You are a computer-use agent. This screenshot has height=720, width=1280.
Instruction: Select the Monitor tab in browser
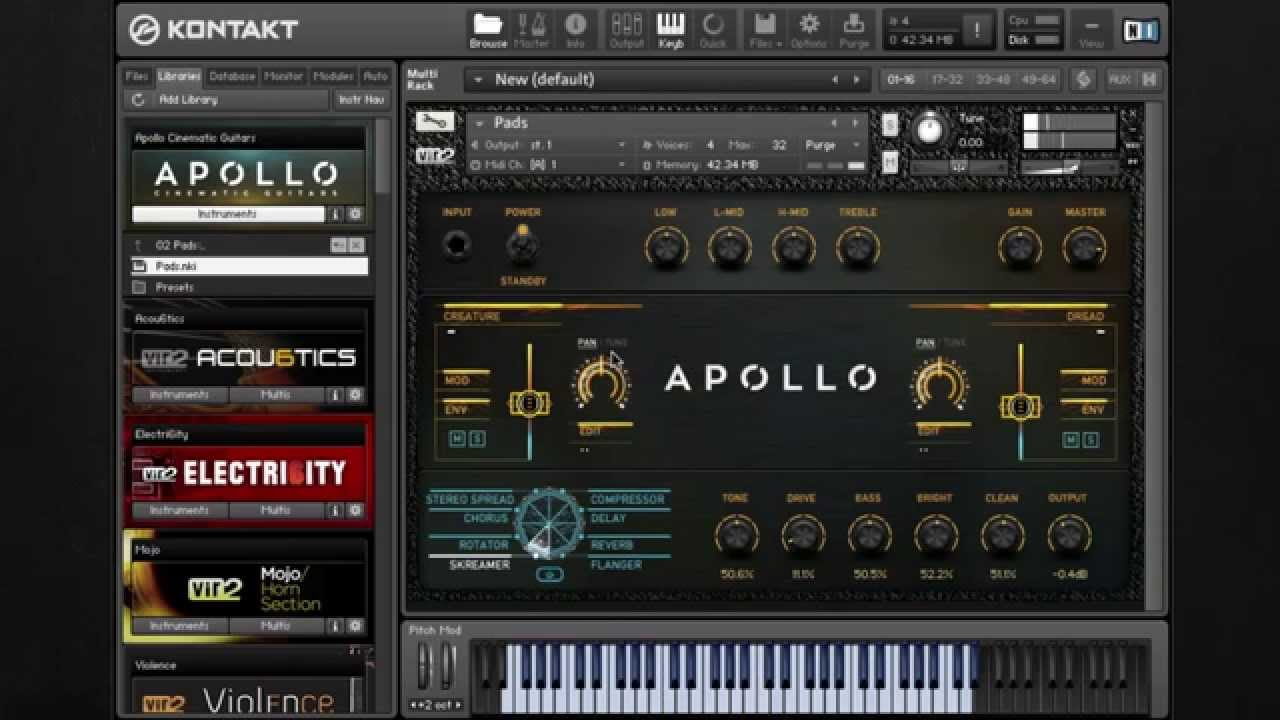pos(283,76)
